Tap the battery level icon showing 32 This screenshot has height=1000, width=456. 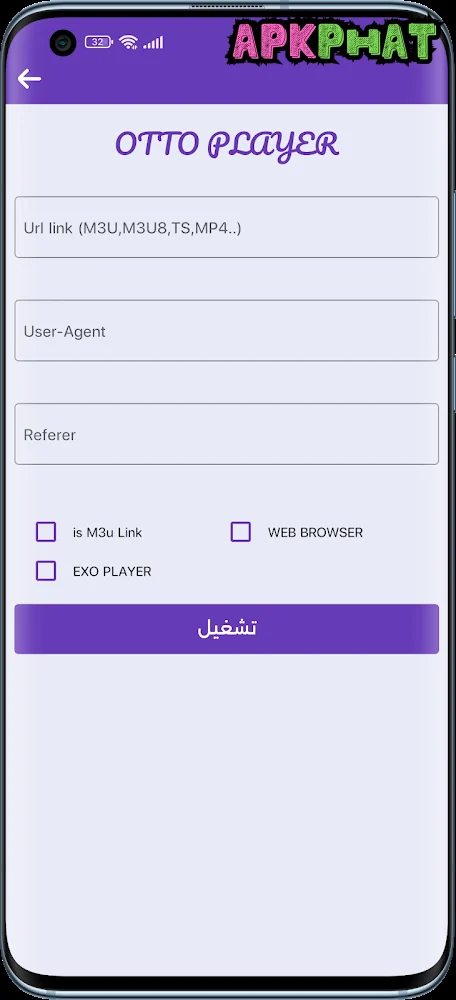(x=99, y=42)
